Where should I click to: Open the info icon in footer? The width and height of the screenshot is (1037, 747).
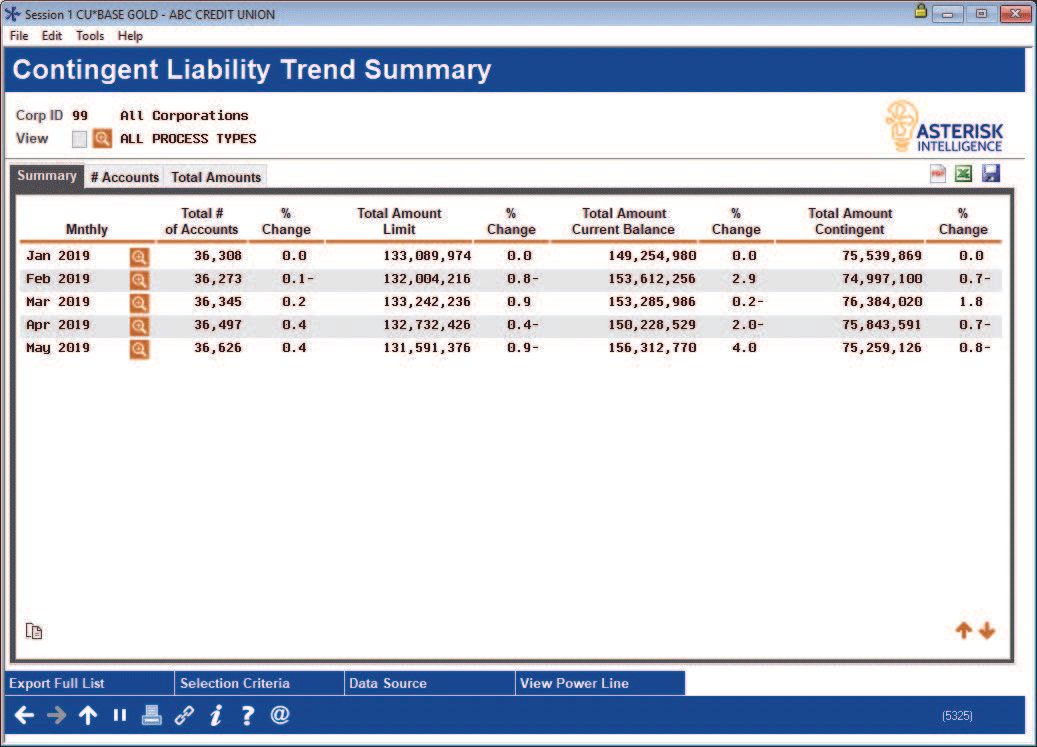216,715
